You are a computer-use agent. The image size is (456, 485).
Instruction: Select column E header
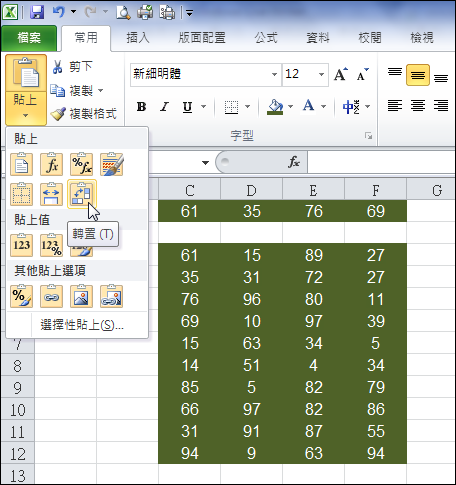[313, 191]
